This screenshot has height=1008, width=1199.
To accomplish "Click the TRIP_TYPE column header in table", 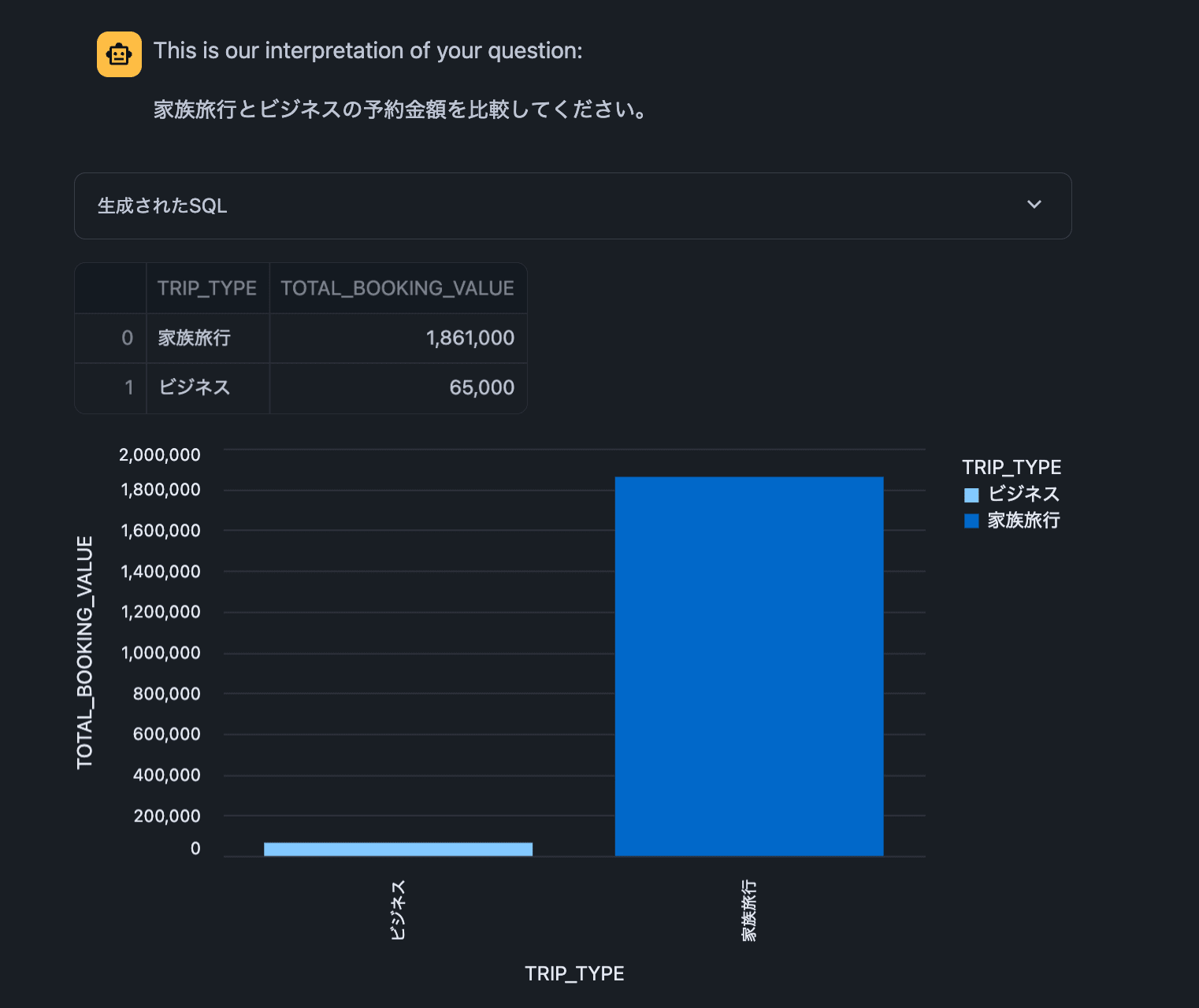I will (207, 288).
